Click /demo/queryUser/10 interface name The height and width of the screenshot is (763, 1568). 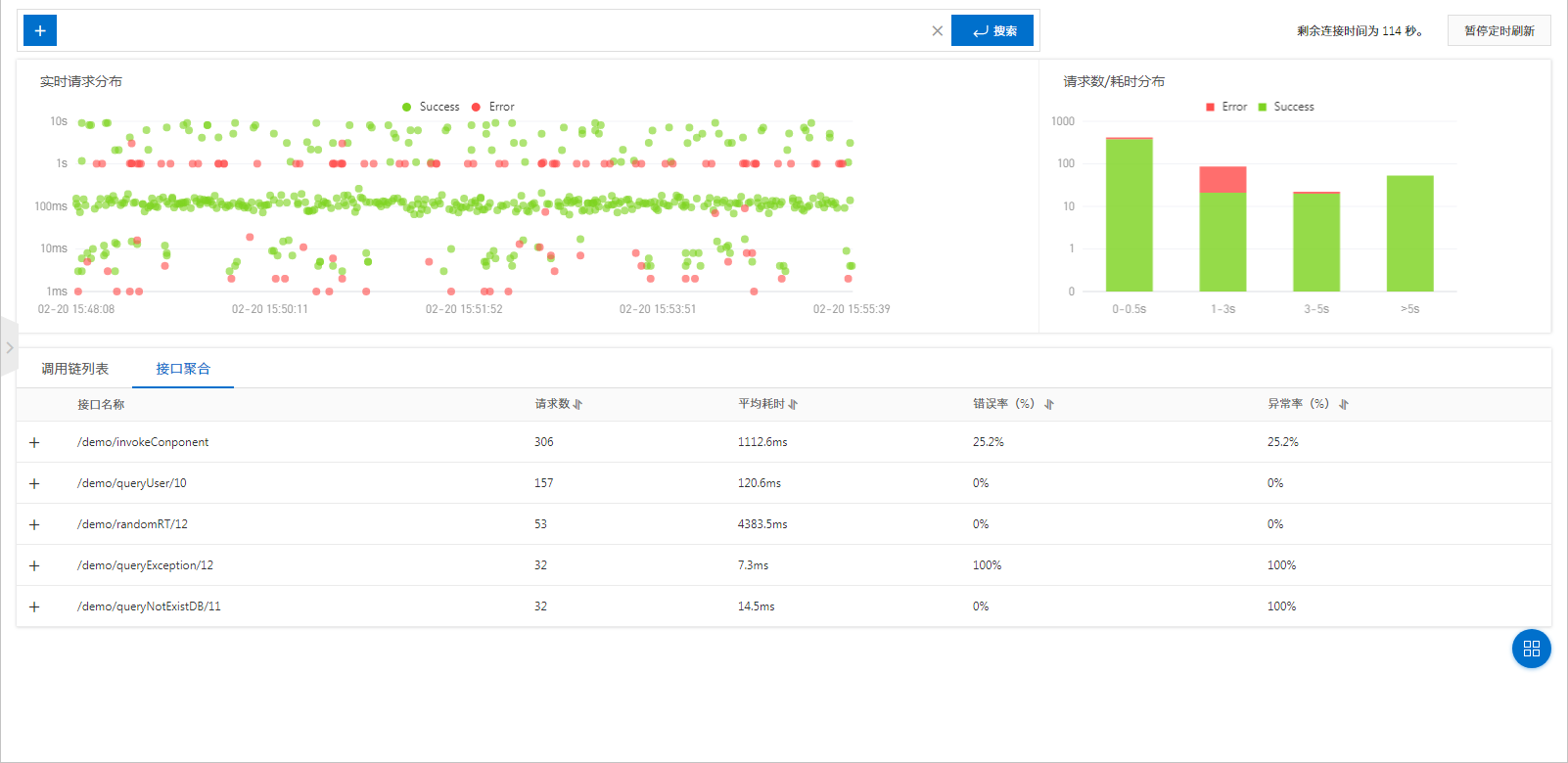tap(132, 483)
